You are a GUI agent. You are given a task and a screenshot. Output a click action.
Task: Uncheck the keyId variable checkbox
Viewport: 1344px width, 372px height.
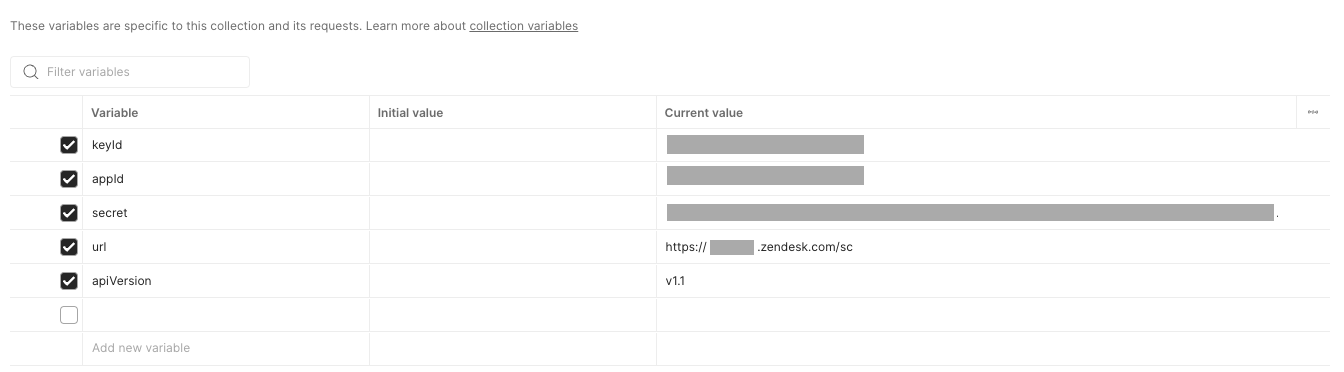69,145
